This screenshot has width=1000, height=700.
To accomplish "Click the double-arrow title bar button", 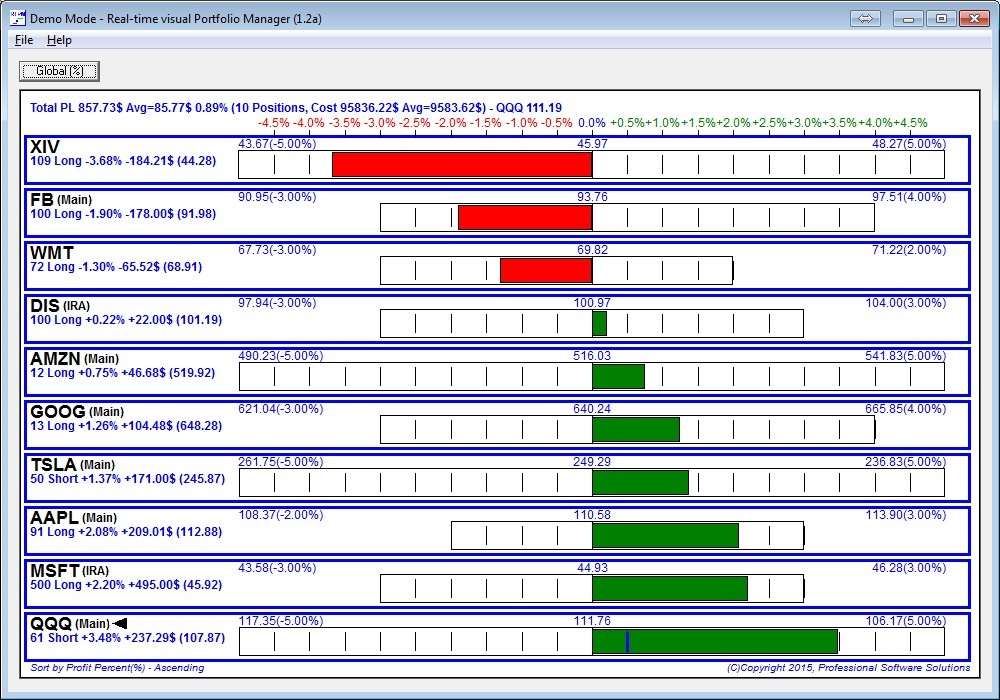I will (x=865, y=18).
